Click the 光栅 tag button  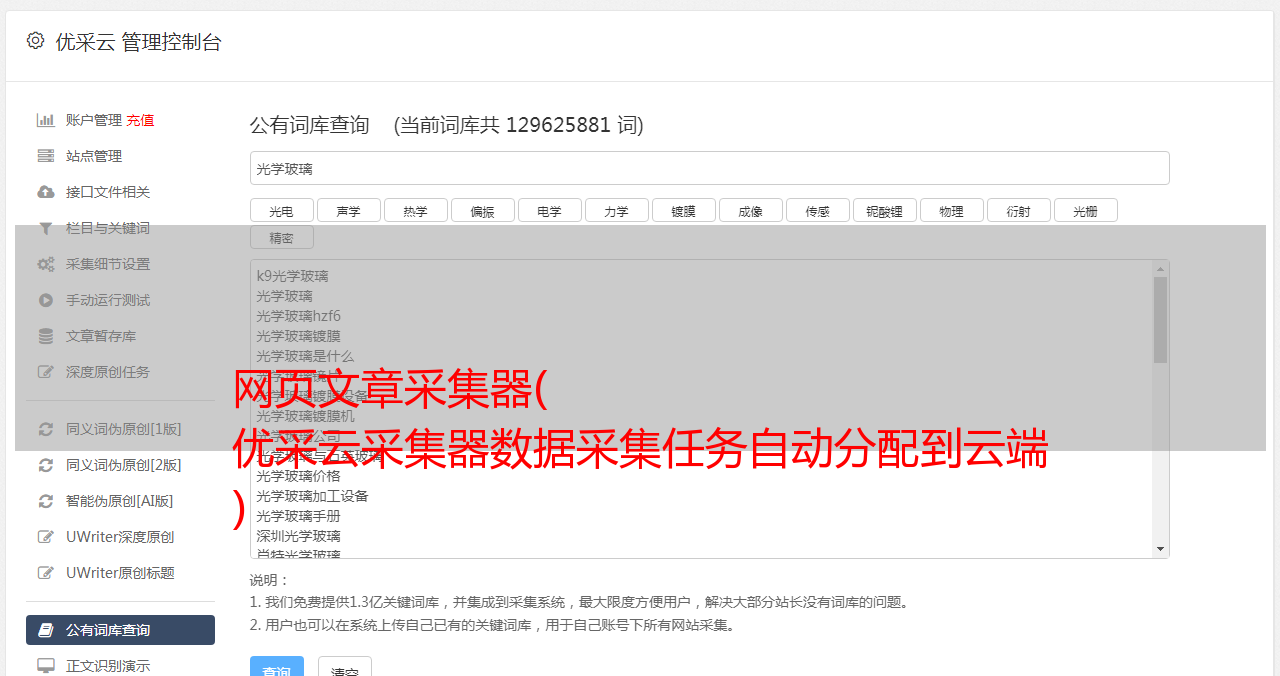(1085, 210)
